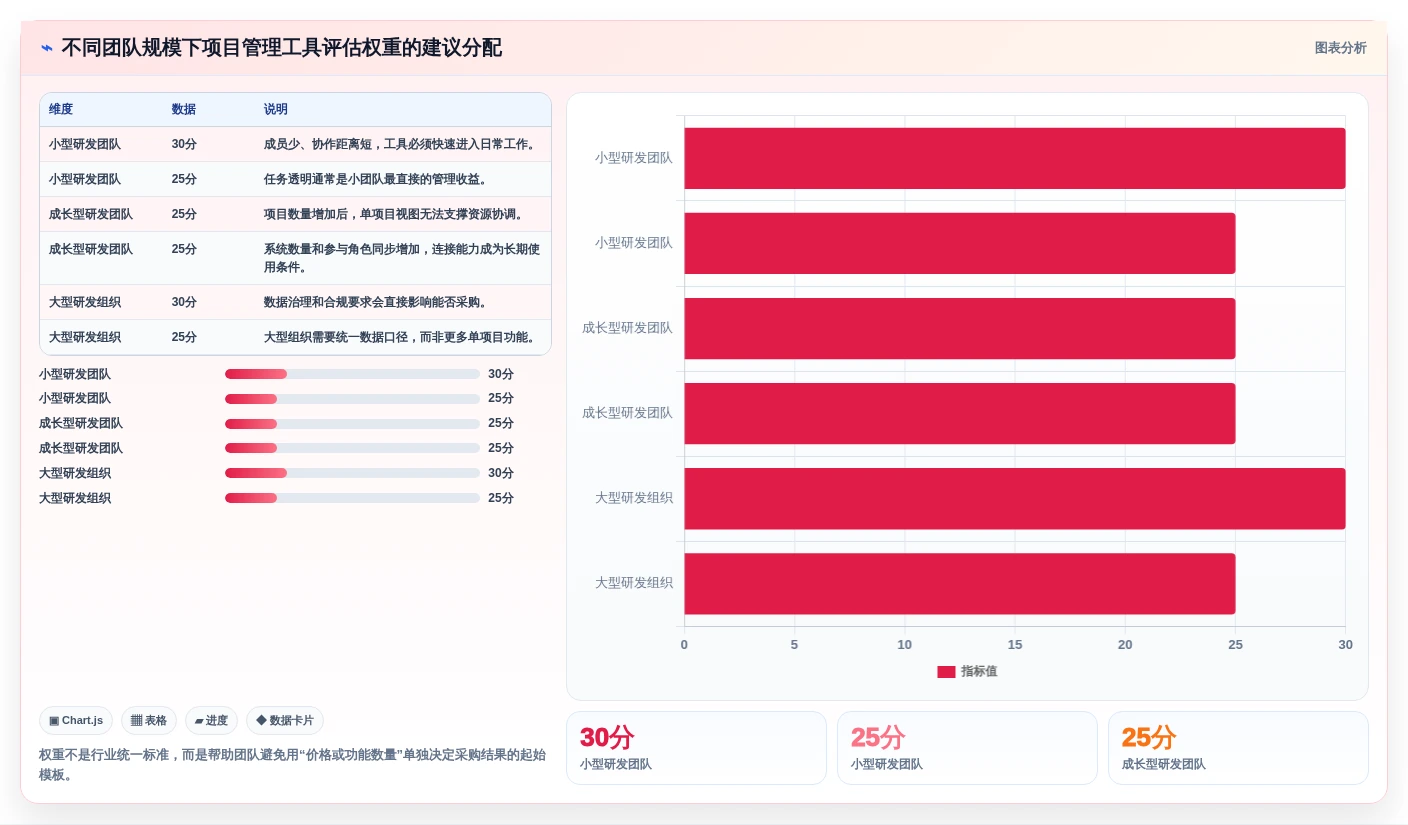The height and width of the screenshot is (825, 1408).
Task: Click the chart bar for 大型研发组织 reaching 25
Action: (x=960, y=584)
